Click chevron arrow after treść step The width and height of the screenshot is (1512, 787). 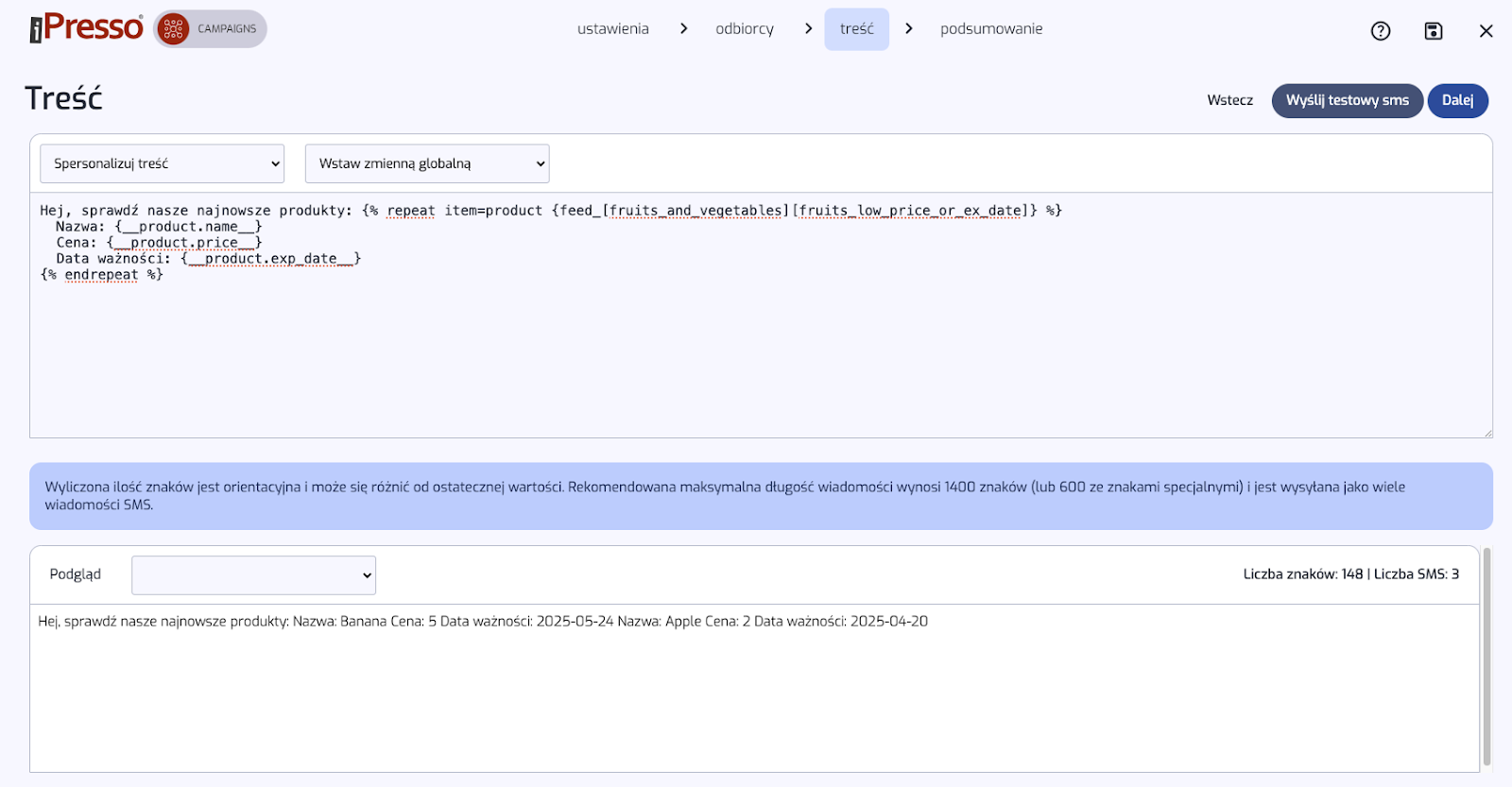click(x=908, y=29)
